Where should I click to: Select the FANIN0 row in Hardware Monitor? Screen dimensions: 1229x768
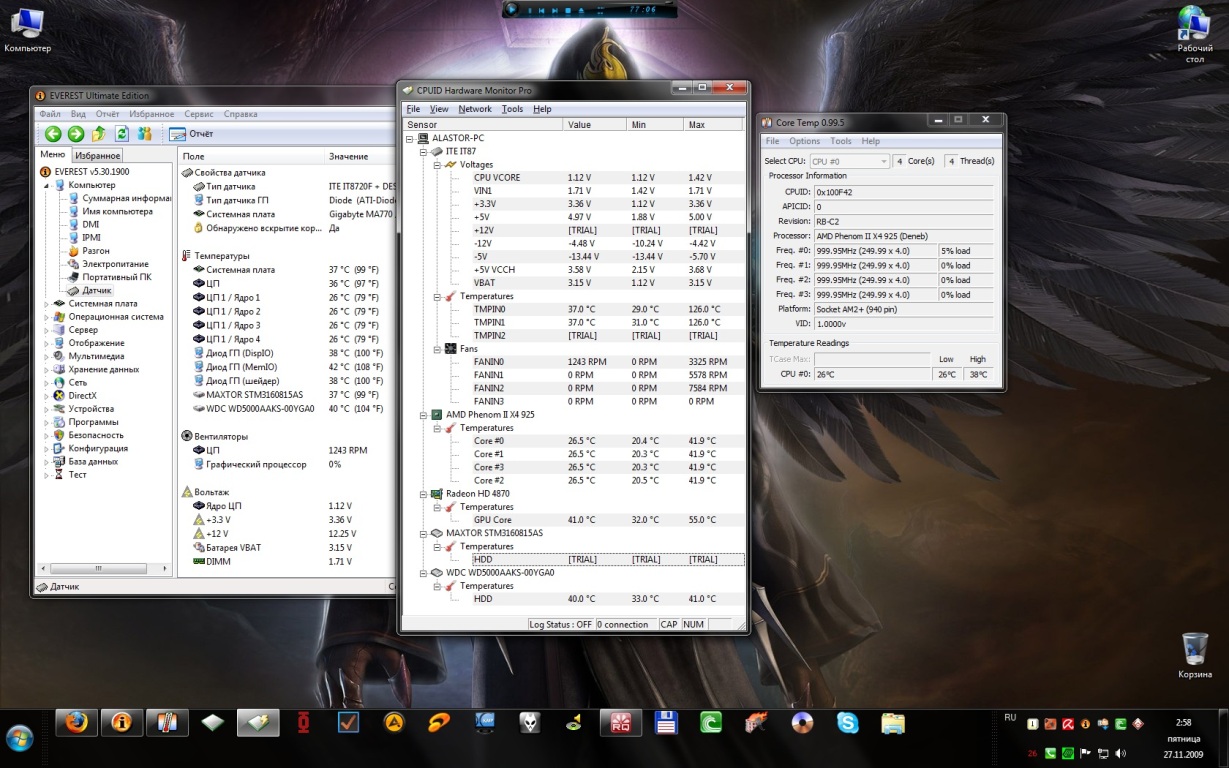pos(607,362)
